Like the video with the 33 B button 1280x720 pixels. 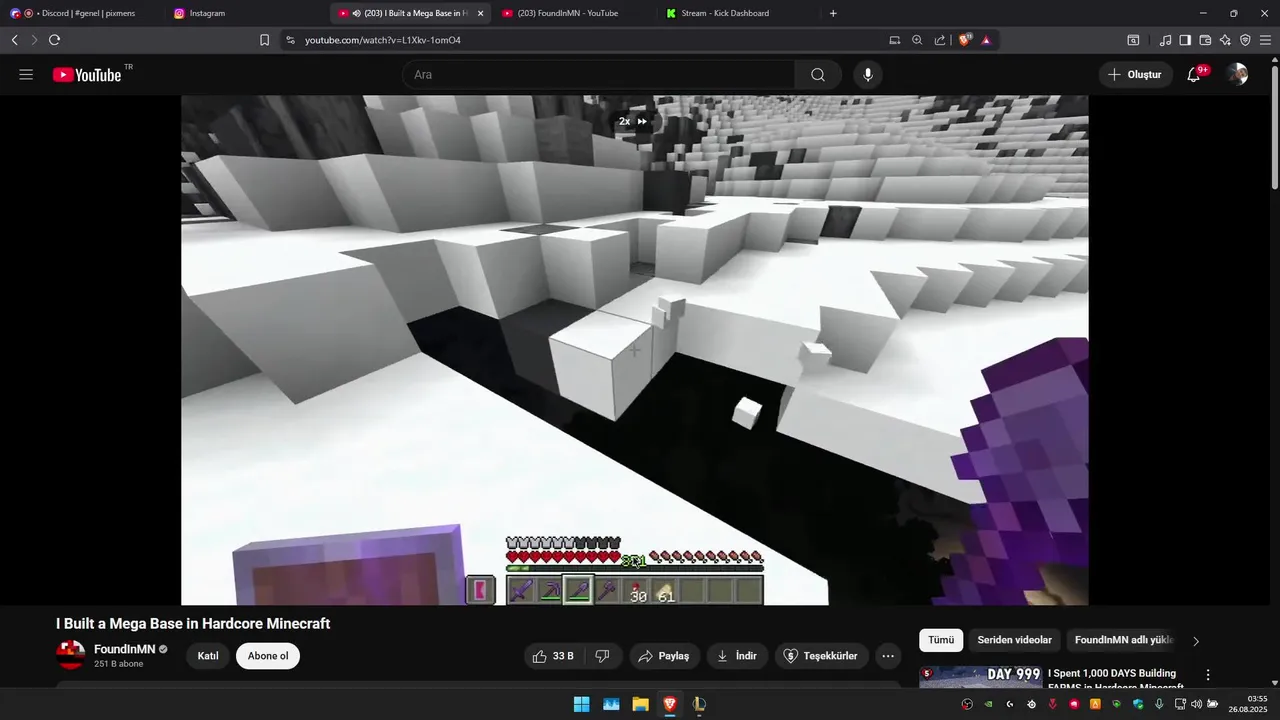(553, 656)
